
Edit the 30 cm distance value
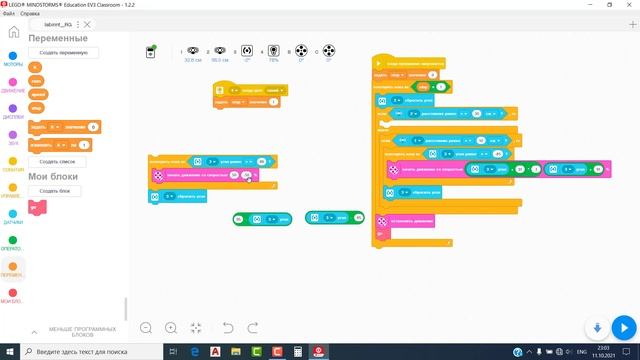coord(476,113)
